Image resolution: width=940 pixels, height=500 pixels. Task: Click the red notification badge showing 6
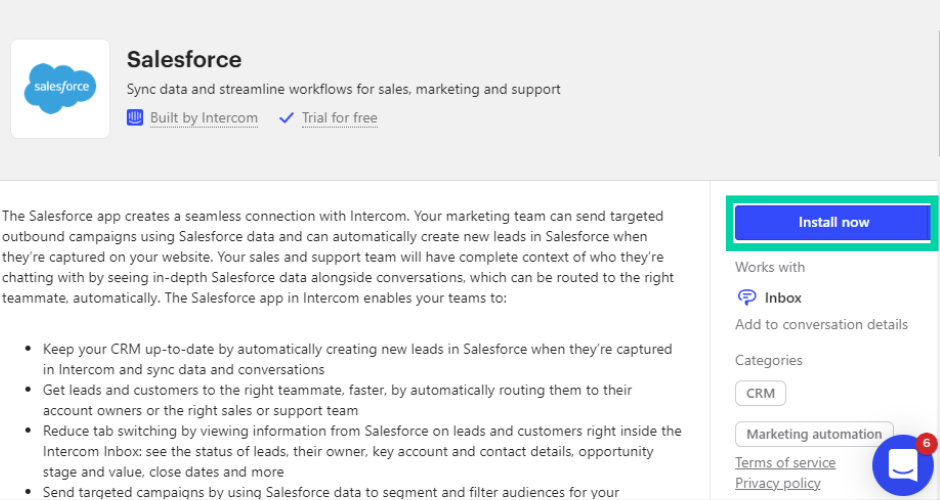click(x=925, y=443)
